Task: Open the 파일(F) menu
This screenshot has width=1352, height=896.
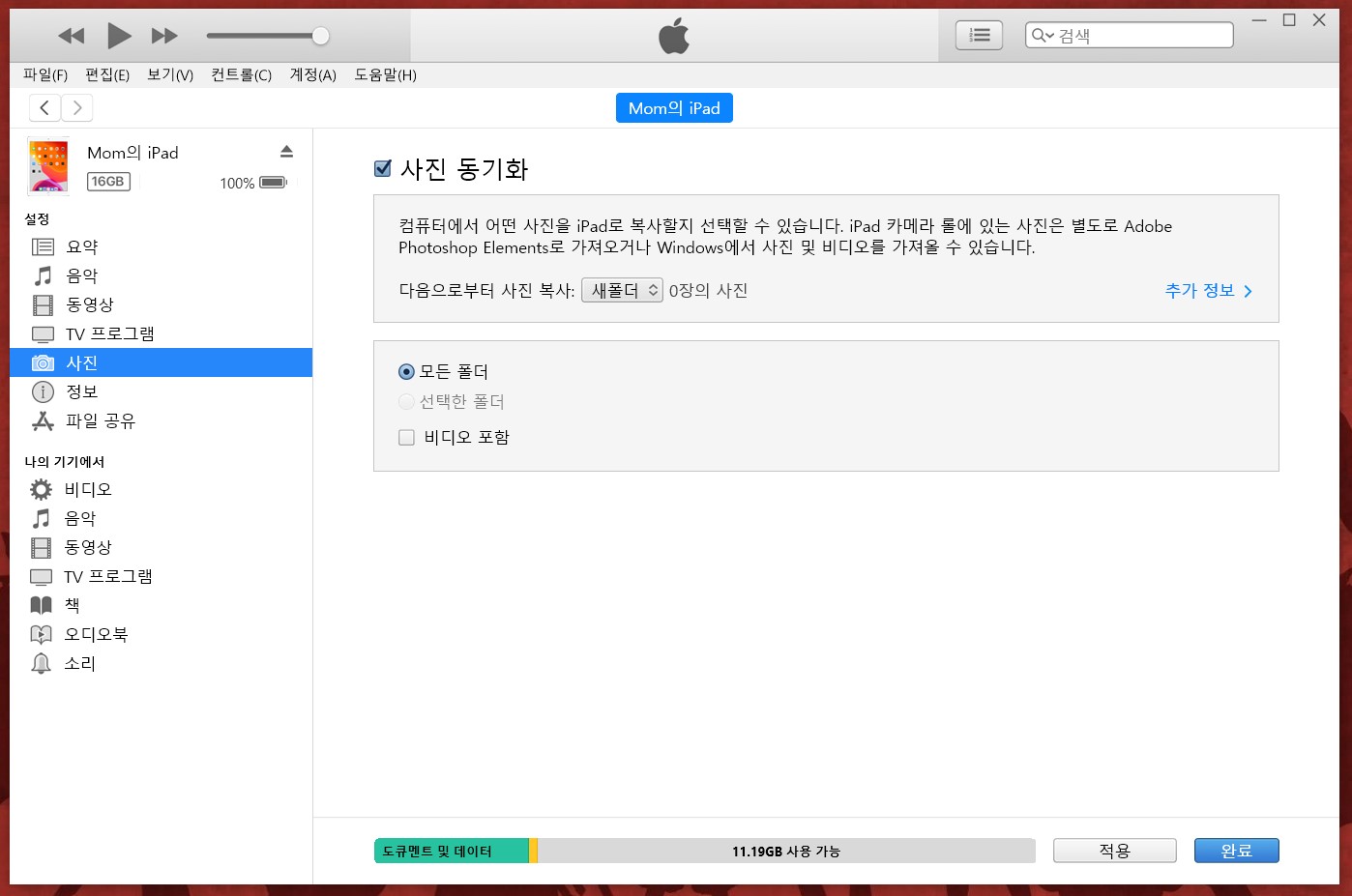Action: coord(45,74)
